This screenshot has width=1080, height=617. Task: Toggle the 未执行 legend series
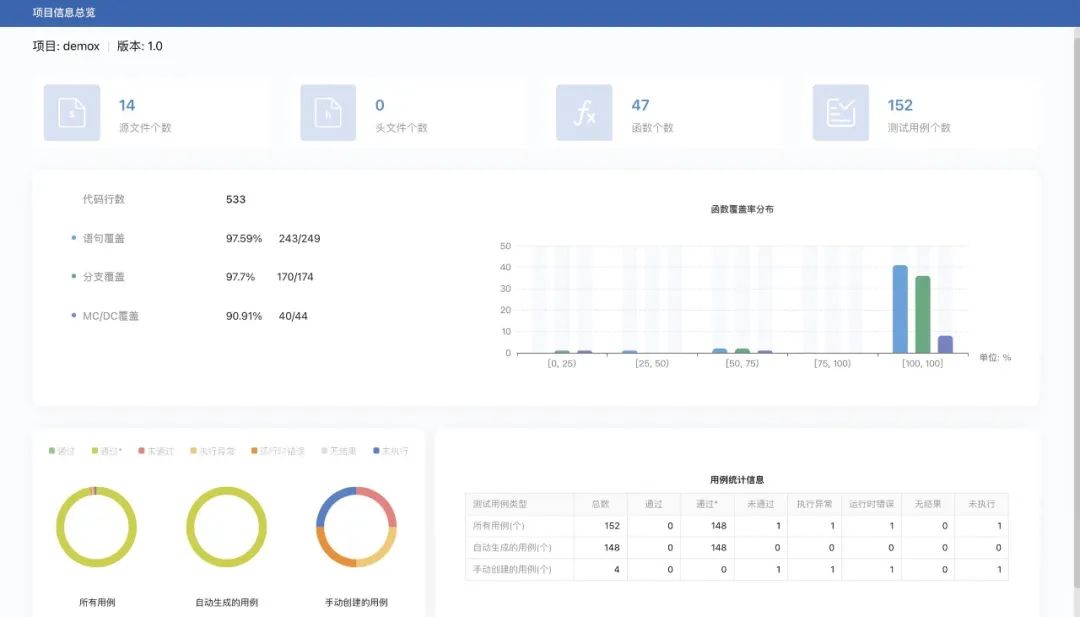(x=390, y=451)
